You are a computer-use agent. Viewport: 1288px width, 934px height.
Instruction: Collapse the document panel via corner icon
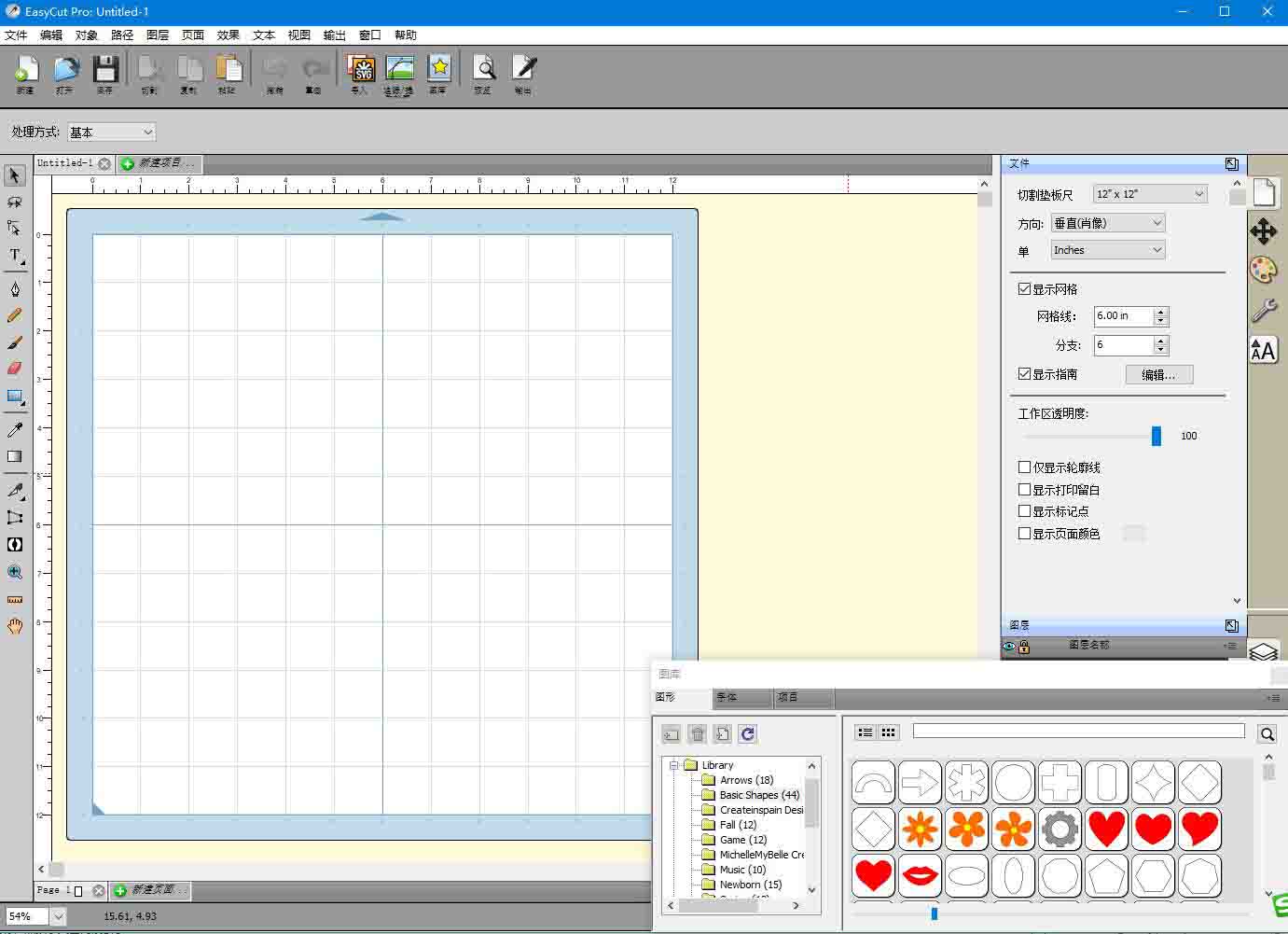(x=1232, y=163)
